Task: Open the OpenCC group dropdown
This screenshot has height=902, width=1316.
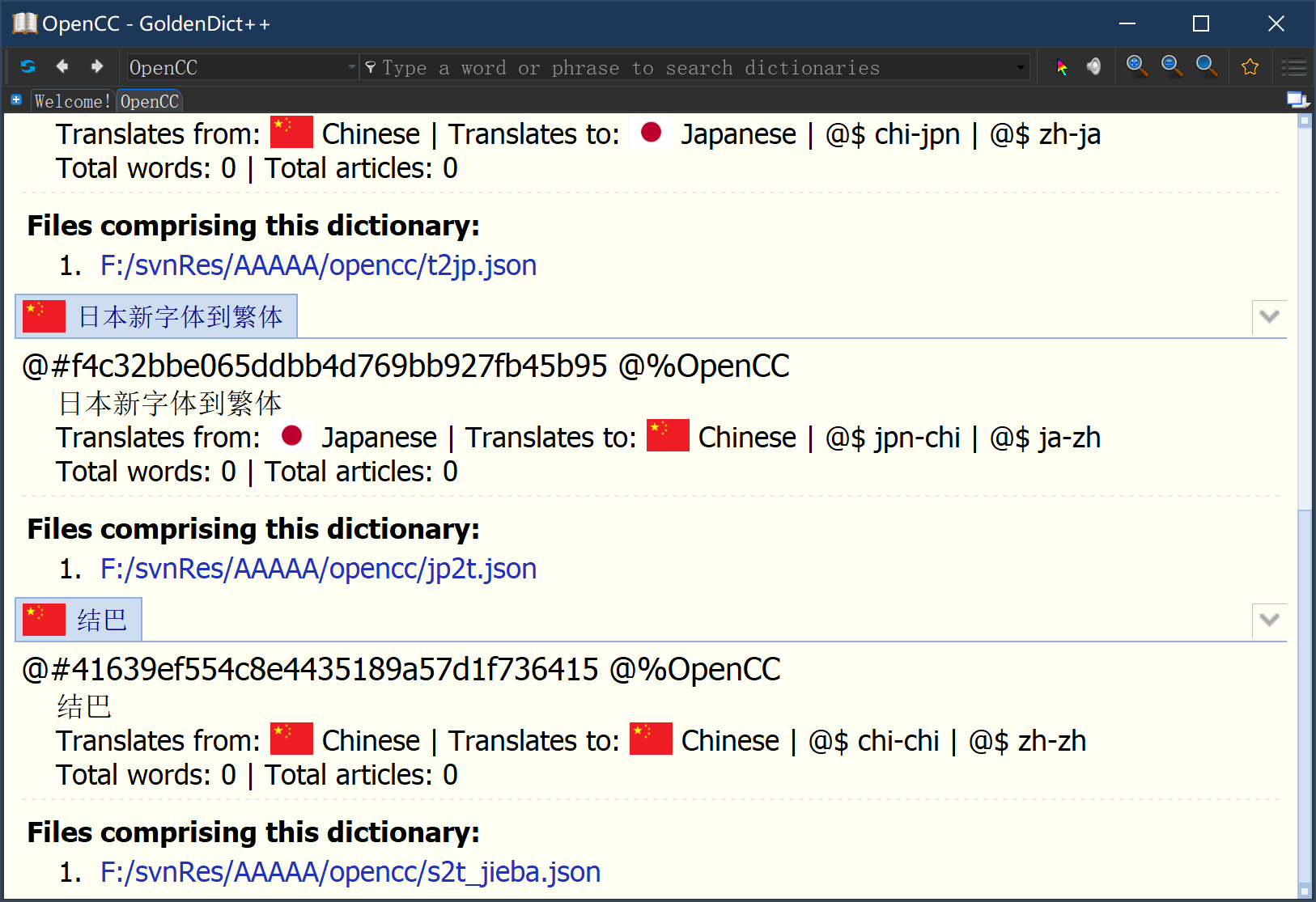Action: tap(242, 67)
